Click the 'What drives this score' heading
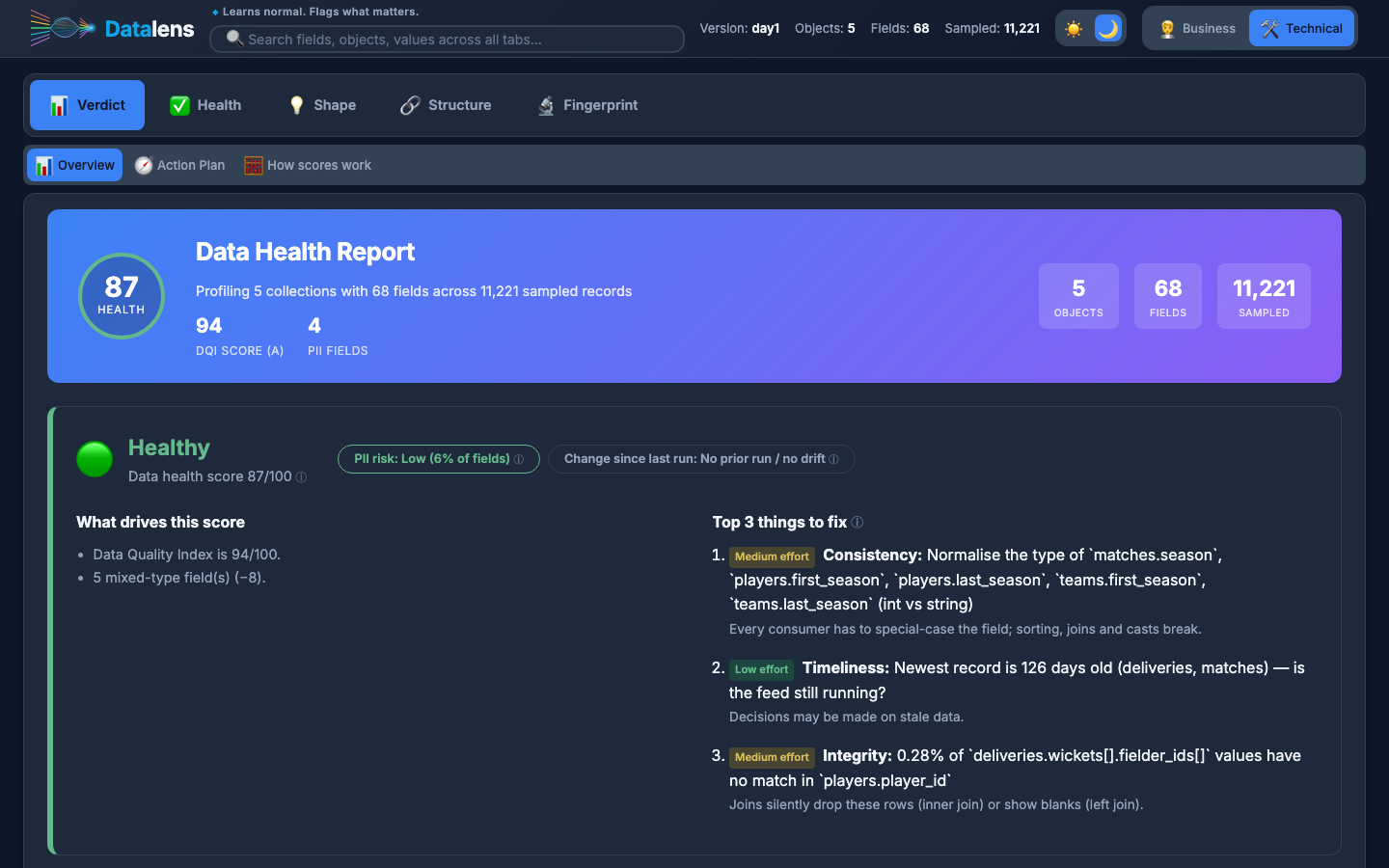The width and height of the screenshot is (1389, 868). click(x=161, y=522)
